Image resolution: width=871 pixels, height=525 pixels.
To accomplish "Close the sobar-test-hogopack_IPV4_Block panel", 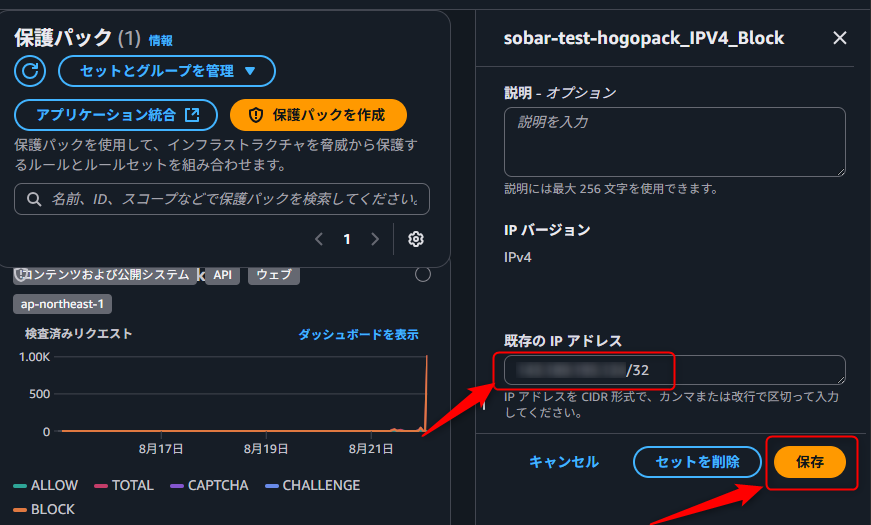I will (840, 38).
